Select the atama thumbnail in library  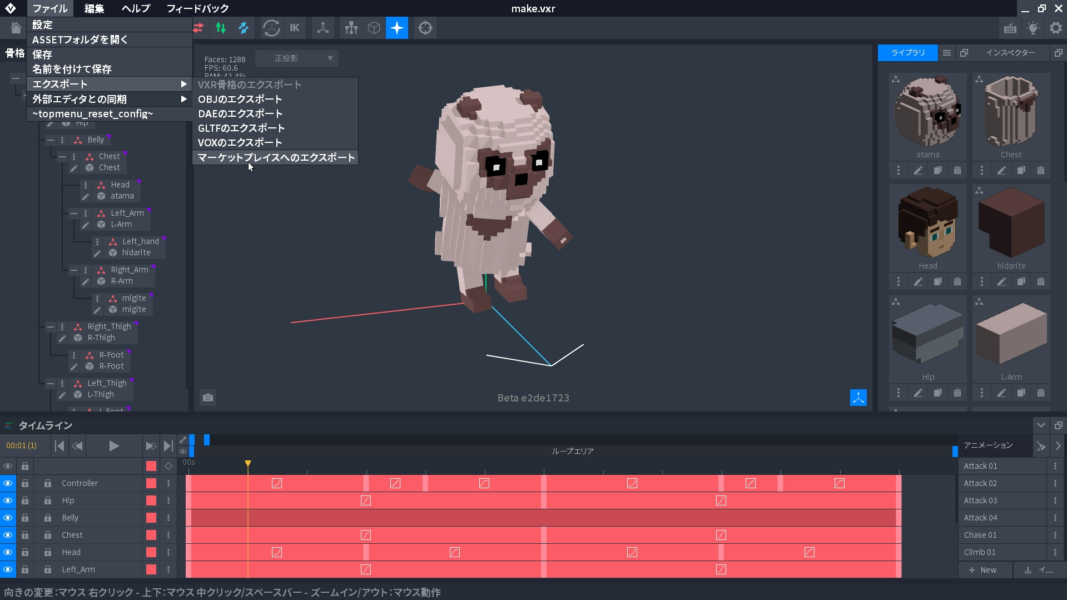928,113
